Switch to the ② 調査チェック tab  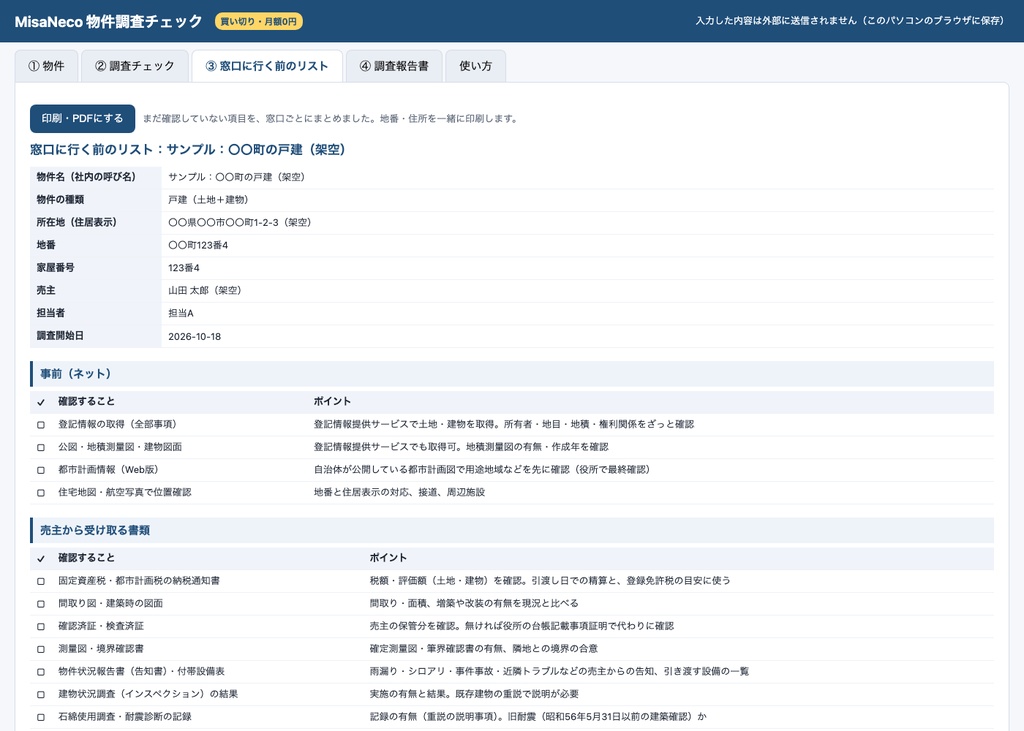tap(135, 66)
